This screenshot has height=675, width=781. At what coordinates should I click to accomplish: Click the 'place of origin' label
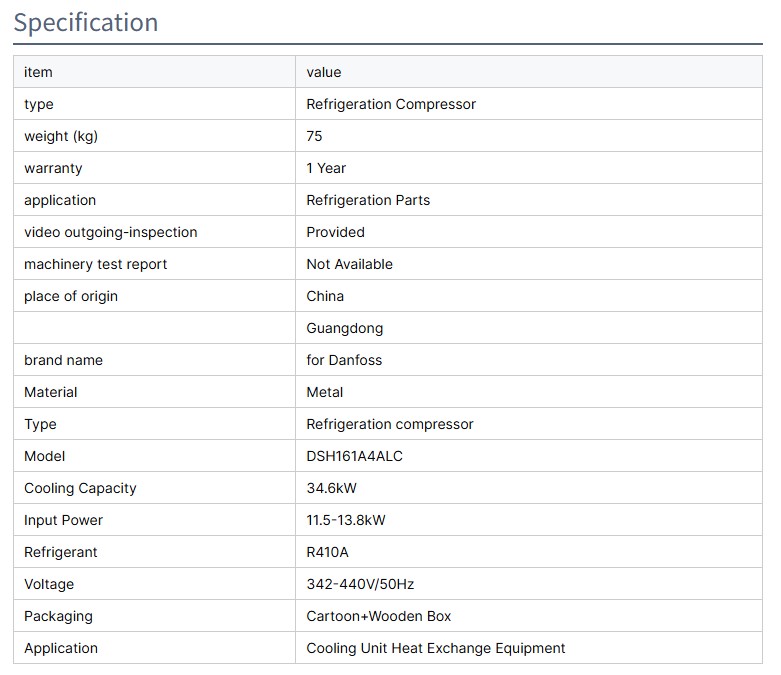point(71,296)
